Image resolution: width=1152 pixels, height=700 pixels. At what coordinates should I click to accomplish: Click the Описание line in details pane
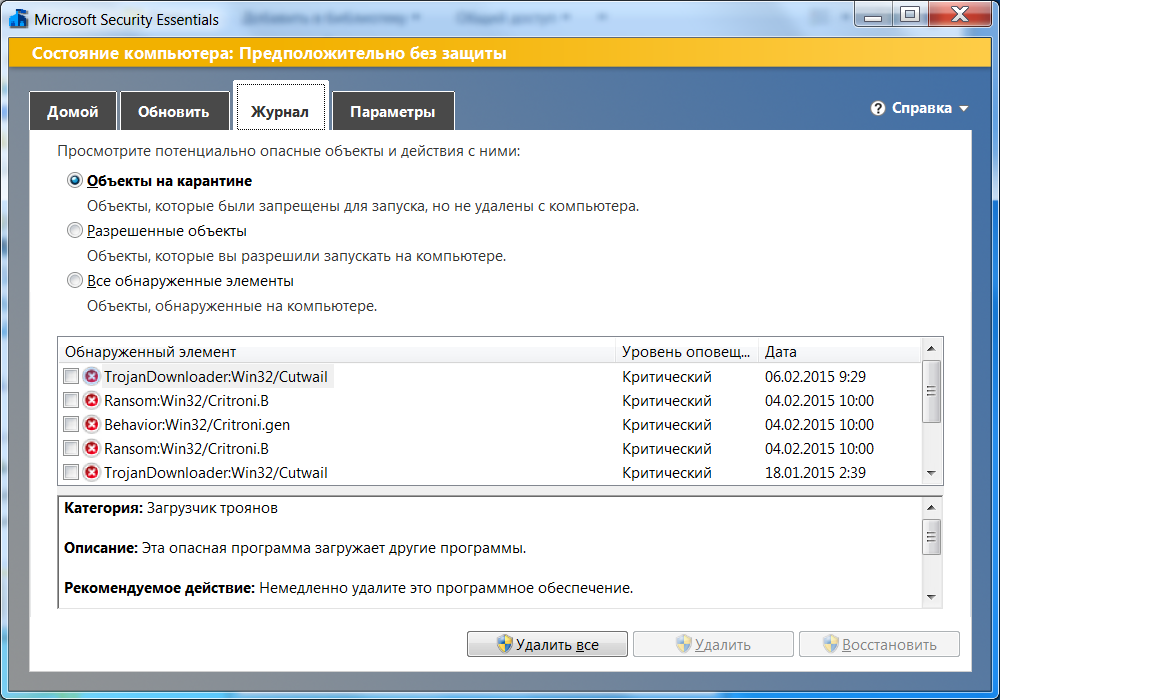295,548
